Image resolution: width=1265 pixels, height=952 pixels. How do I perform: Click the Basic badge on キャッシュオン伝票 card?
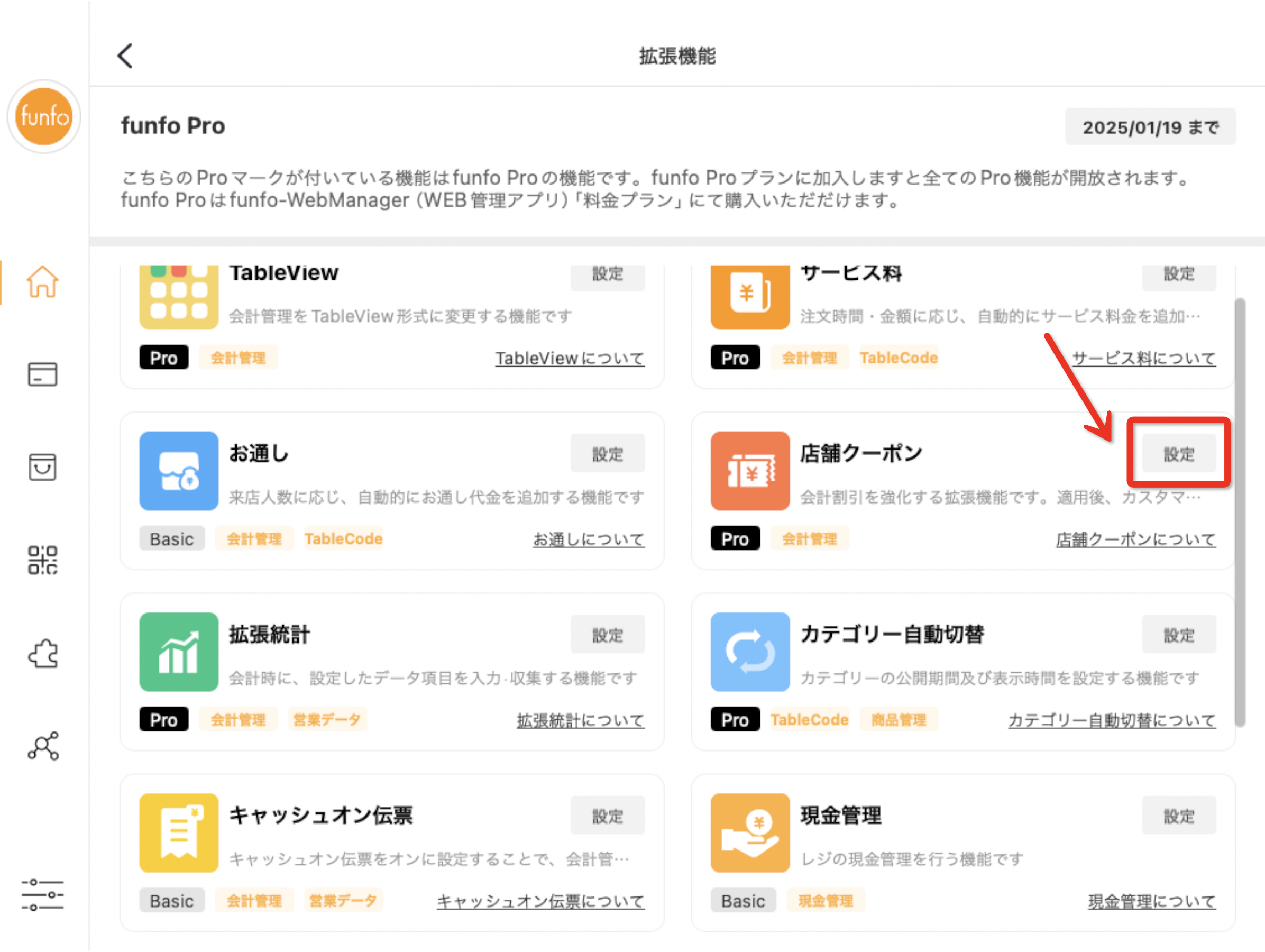(172, 901)
